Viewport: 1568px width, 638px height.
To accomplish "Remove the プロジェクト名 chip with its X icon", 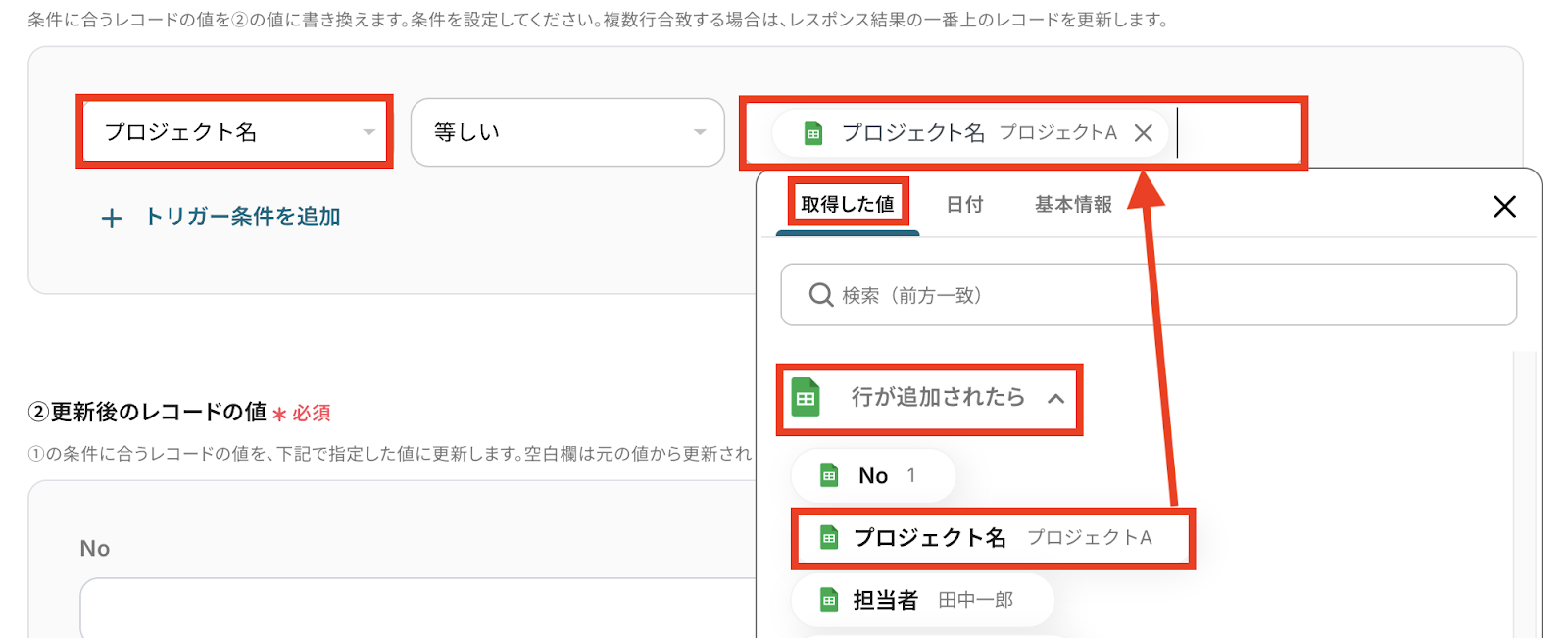I will 1143,133.
